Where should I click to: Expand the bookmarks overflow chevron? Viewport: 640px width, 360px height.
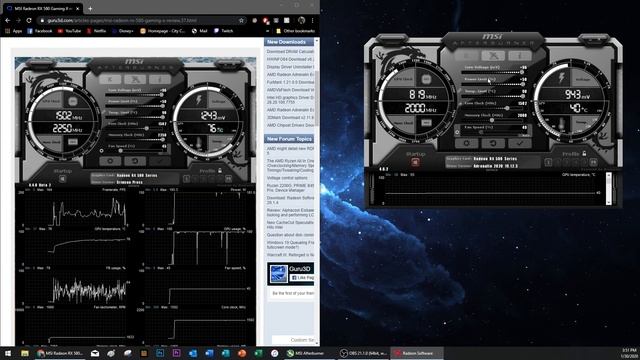(267, 31)
